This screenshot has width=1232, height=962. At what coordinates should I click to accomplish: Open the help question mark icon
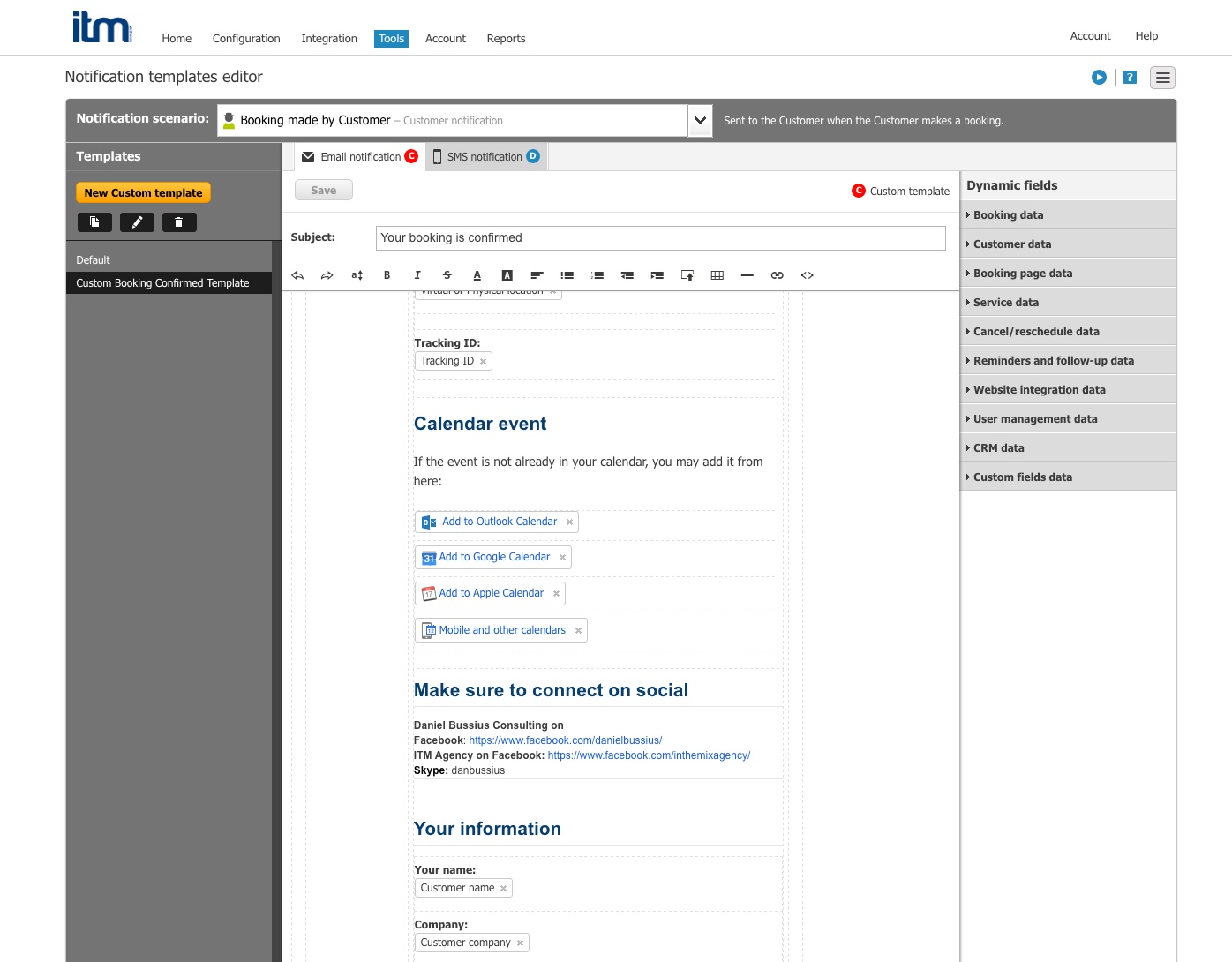1130,78
